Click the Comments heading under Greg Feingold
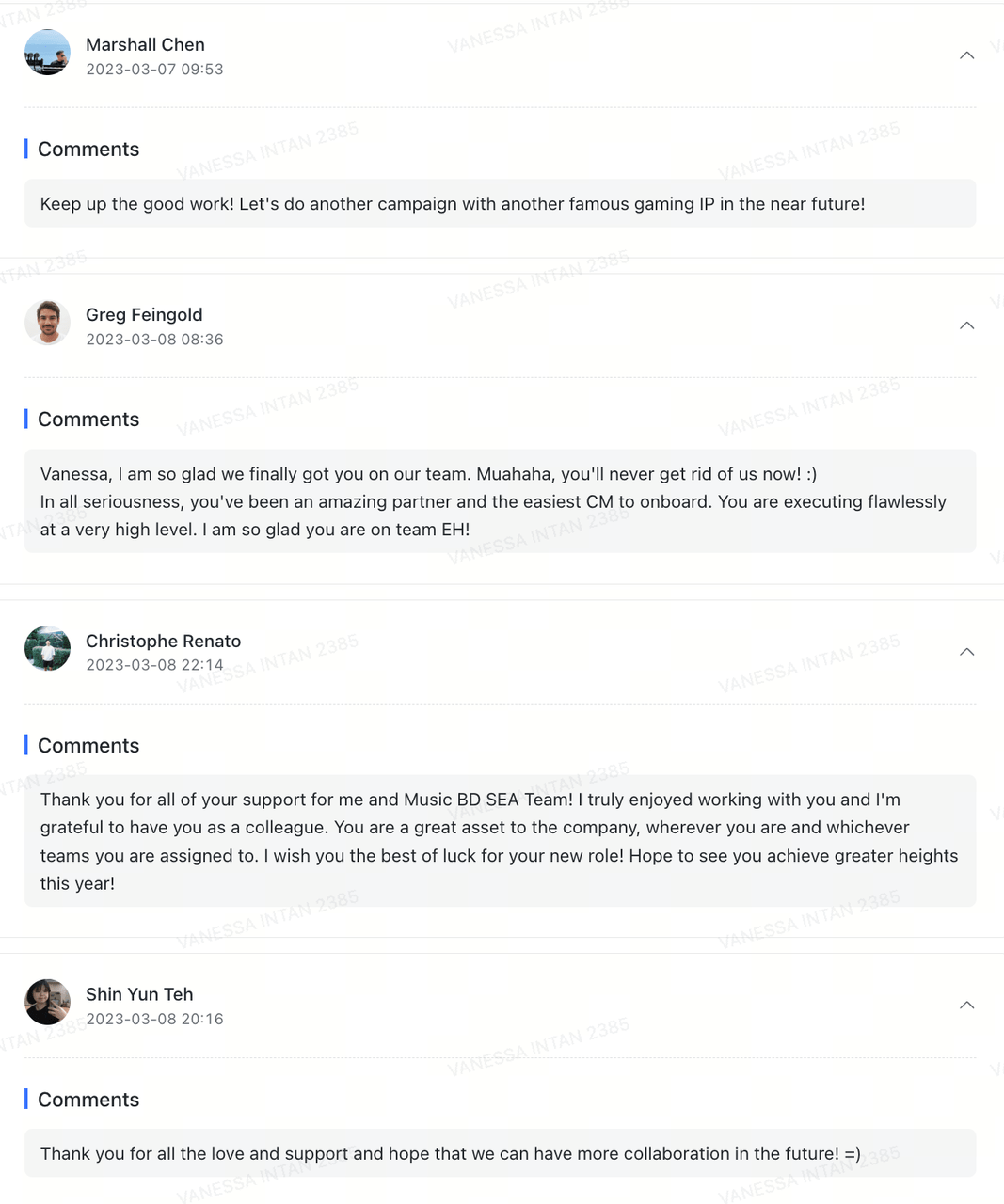1004x1204 pixels. click(88, 419)
